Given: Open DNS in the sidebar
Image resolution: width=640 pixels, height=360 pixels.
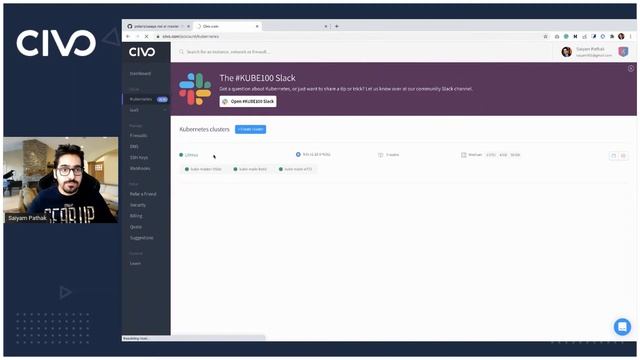Looking at the screenshot, I should (134, 146).
